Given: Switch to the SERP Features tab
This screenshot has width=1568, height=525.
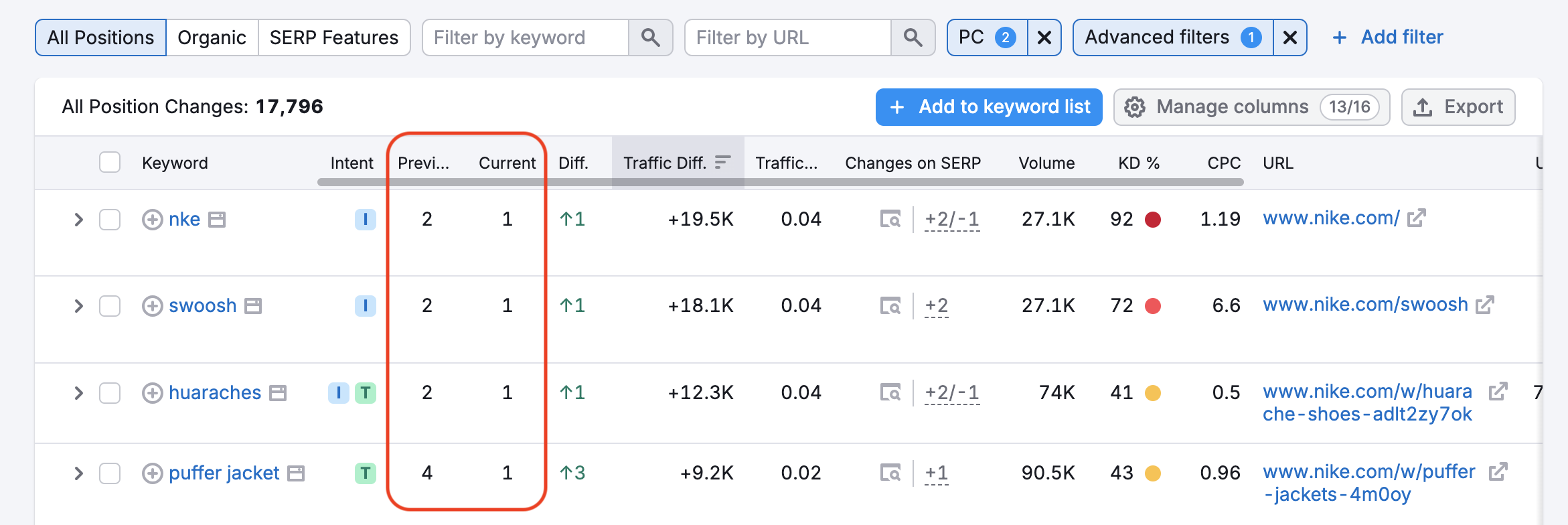Looking at the screenshot, I should coord(333,37).
